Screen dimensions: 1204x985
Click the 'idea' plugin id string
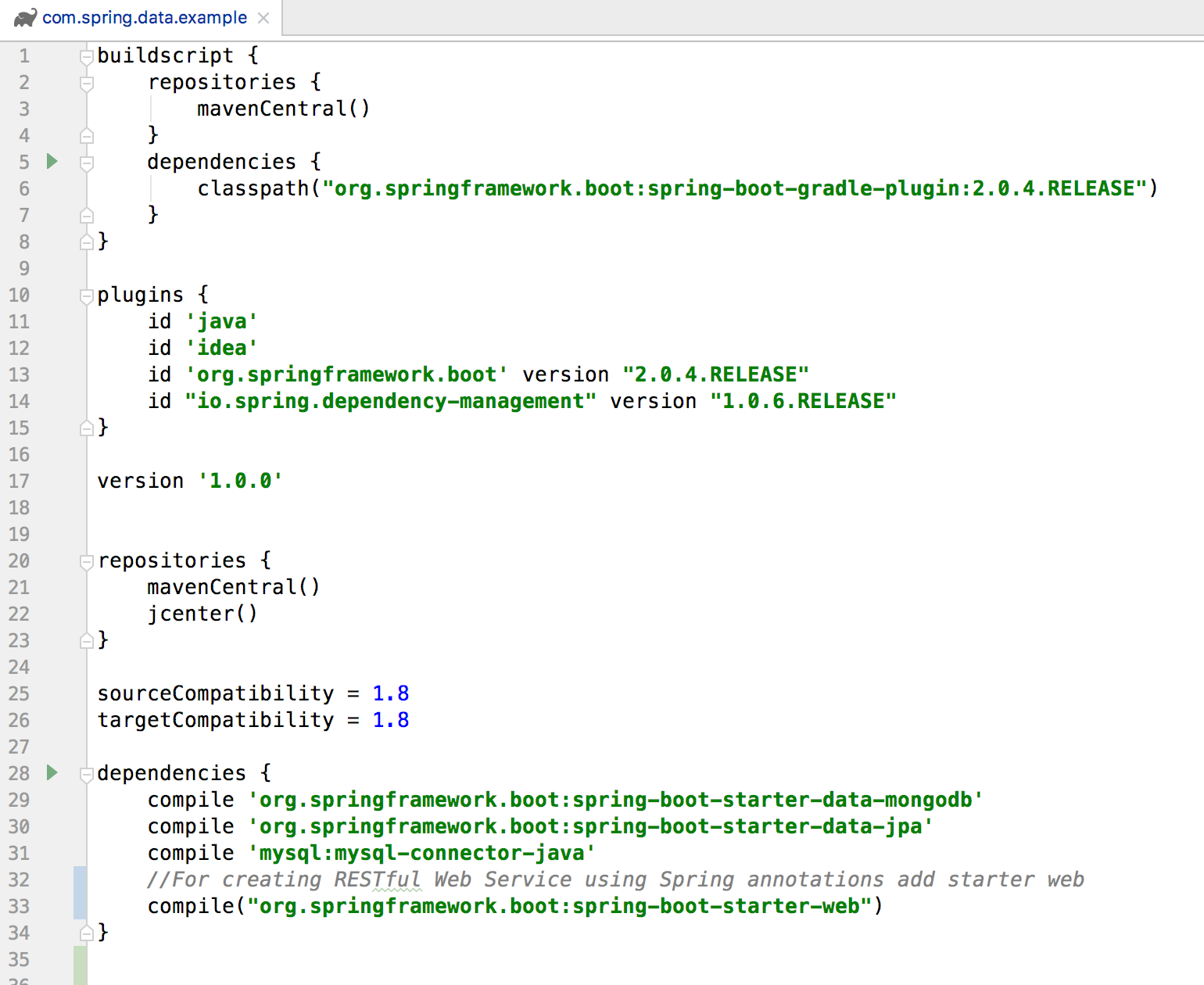click(222, 348)
